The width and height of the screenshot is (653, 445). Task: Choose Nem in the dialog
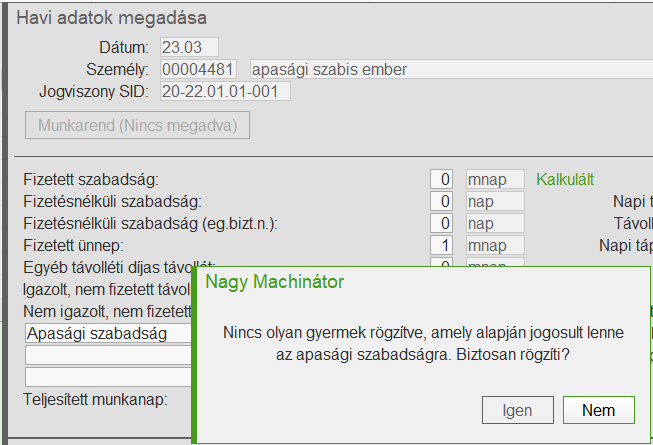pos(598,410)
